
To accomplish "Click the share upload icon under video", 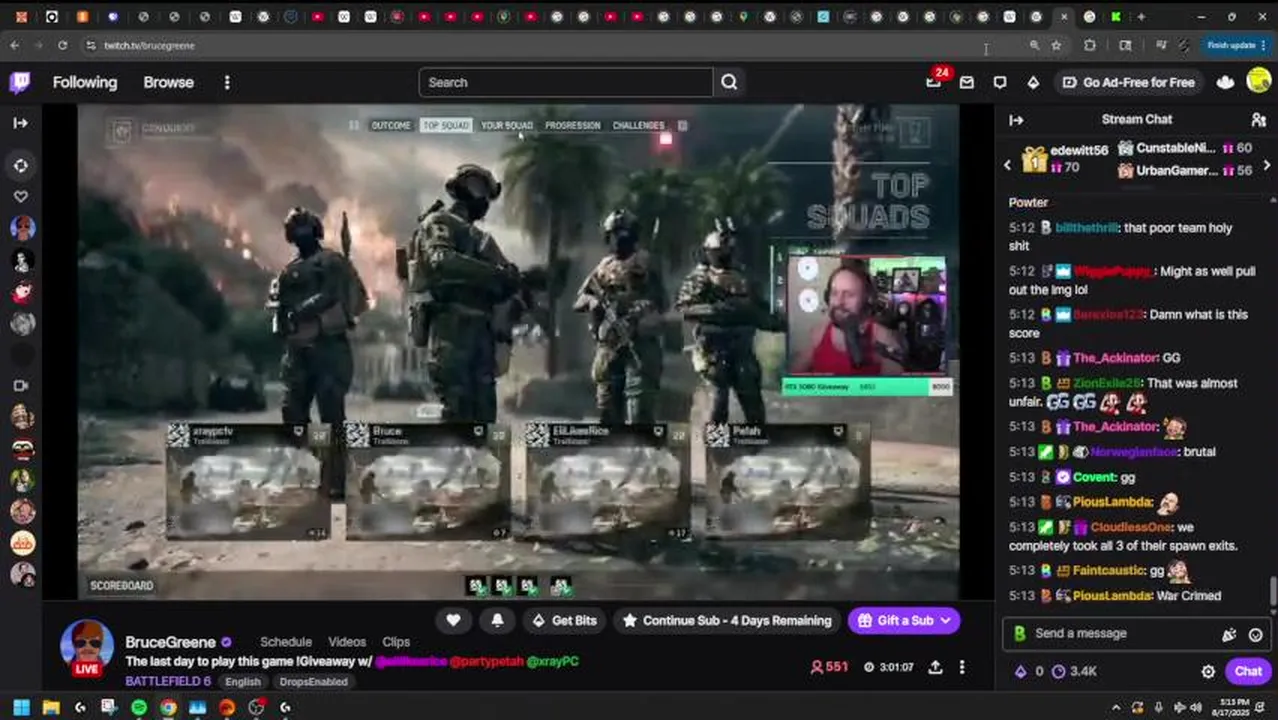I will coord(935,667).
